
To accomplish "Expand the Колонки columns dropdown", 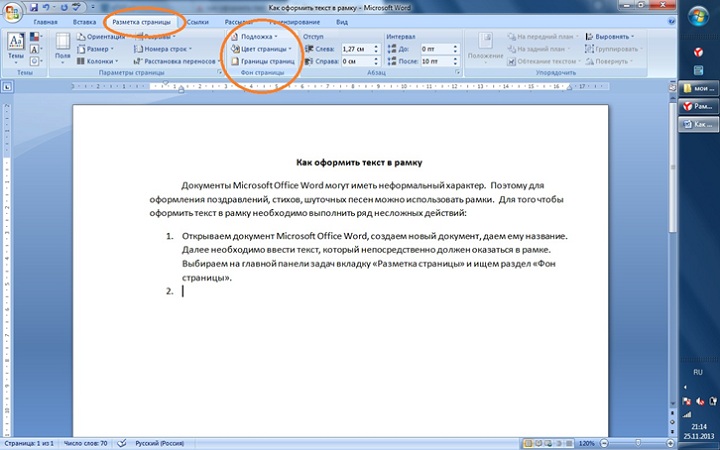I will (x=97, y=61).
